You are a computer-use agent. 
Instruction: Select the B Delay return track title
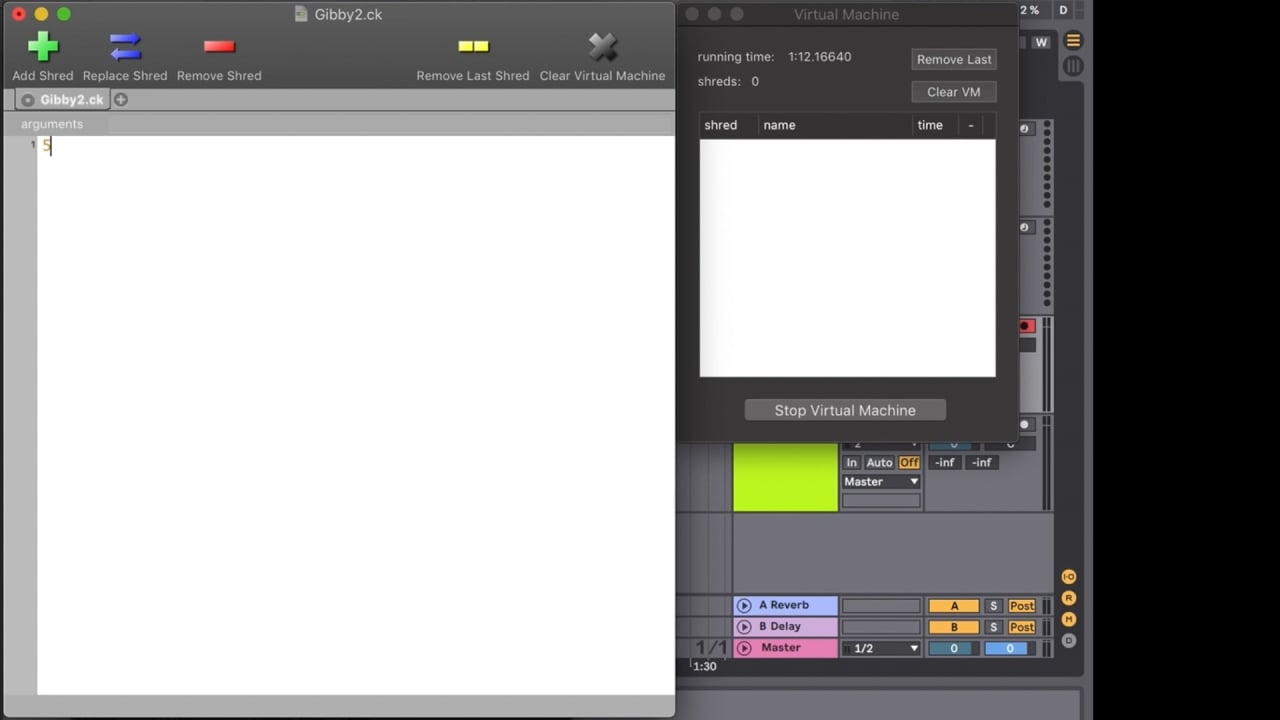pyautogui.click(x=780, y=627)
